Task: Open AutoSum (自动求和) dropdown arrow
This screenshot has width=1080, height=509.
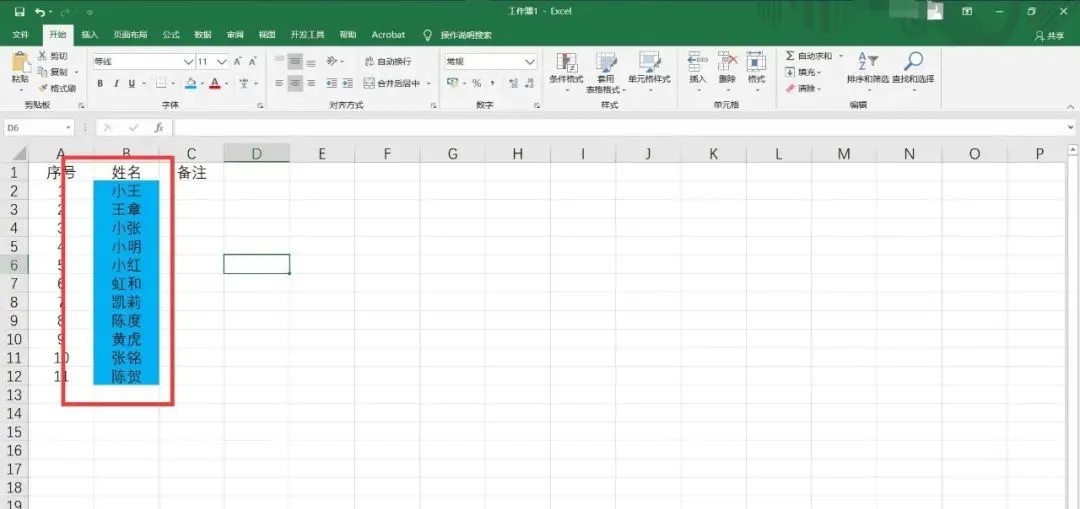Action: click(x=841, y=56)
